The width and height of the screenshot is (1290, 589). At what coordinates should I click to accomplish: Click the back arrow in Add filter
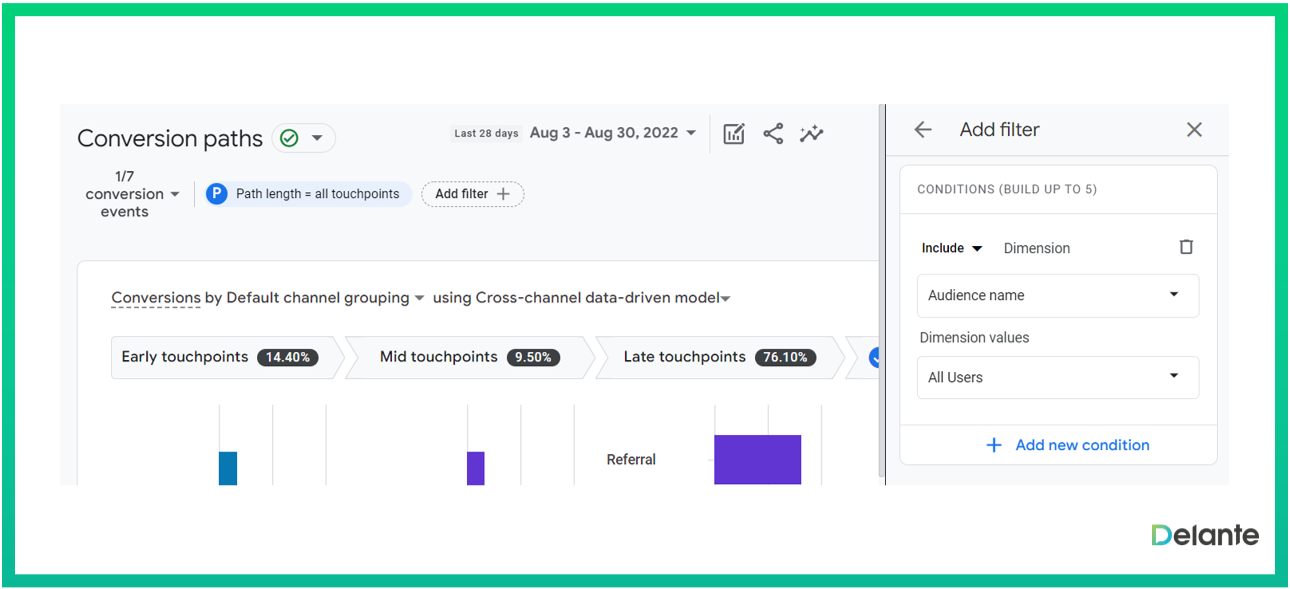(923, 130)
